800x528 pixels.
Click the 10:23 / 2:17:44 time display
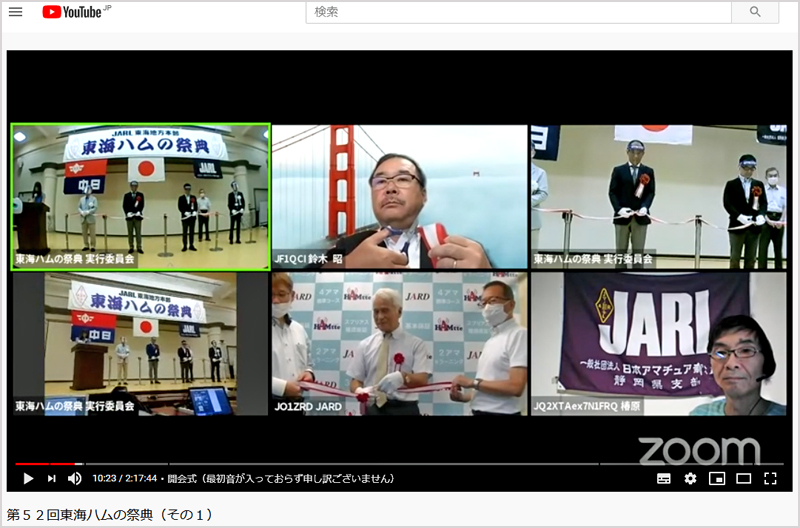tap(124, 479)
